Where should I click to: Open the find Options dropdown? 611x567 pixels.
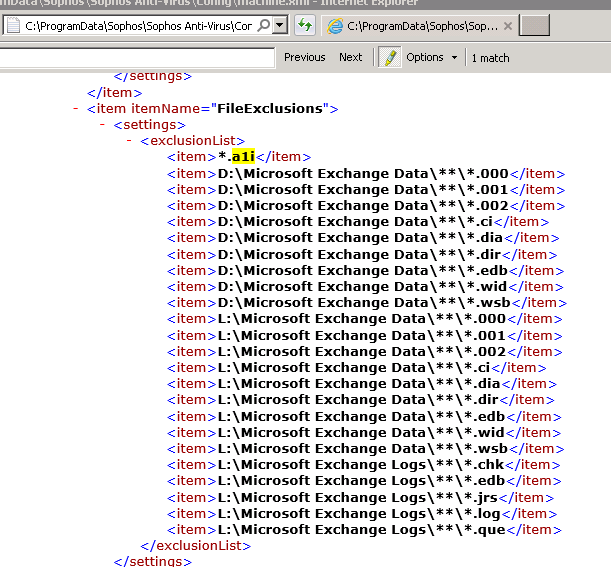tap(431, 57)
